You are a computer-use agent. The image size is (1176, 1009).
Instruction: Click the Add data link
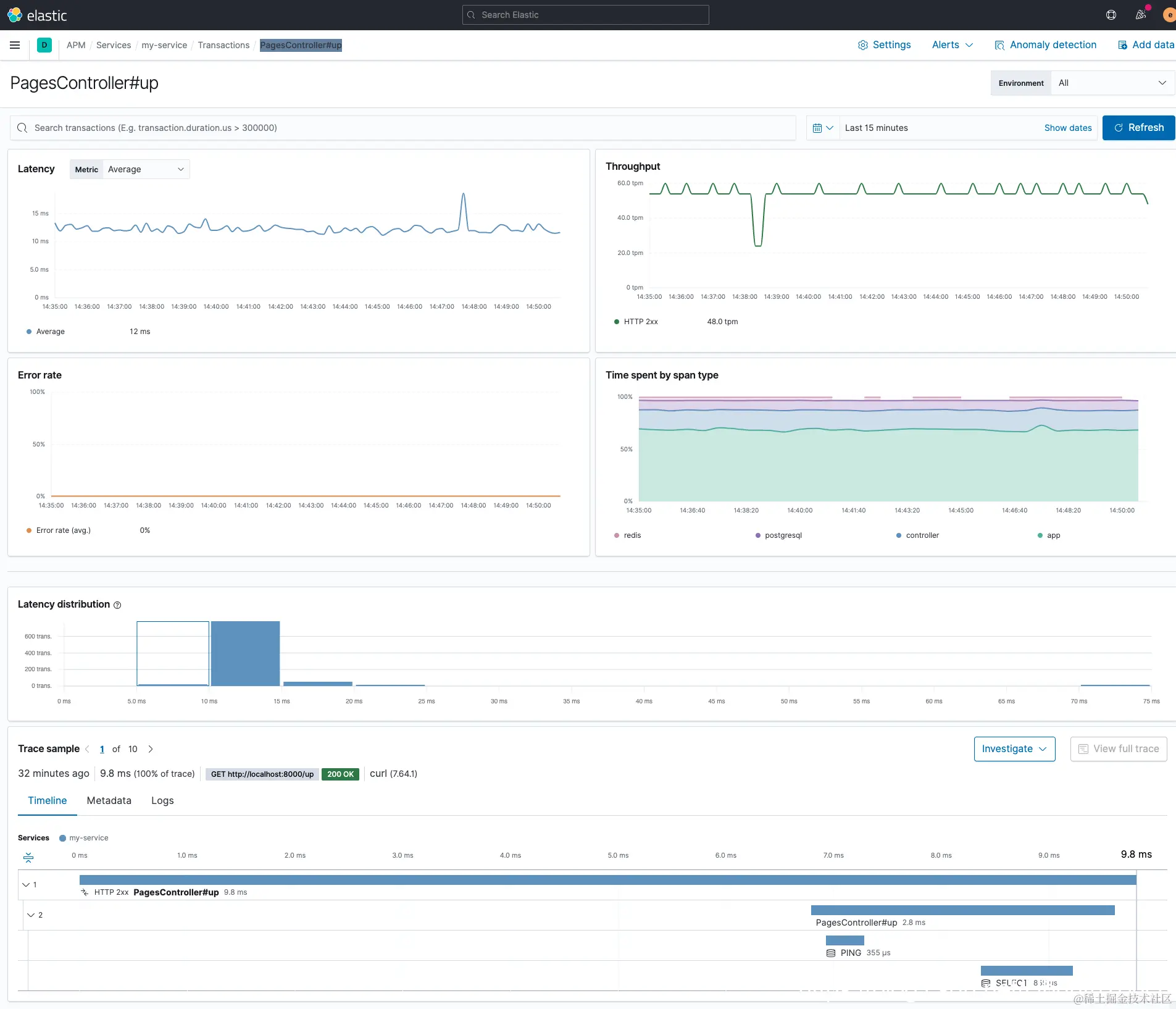tap(1146, 45)
